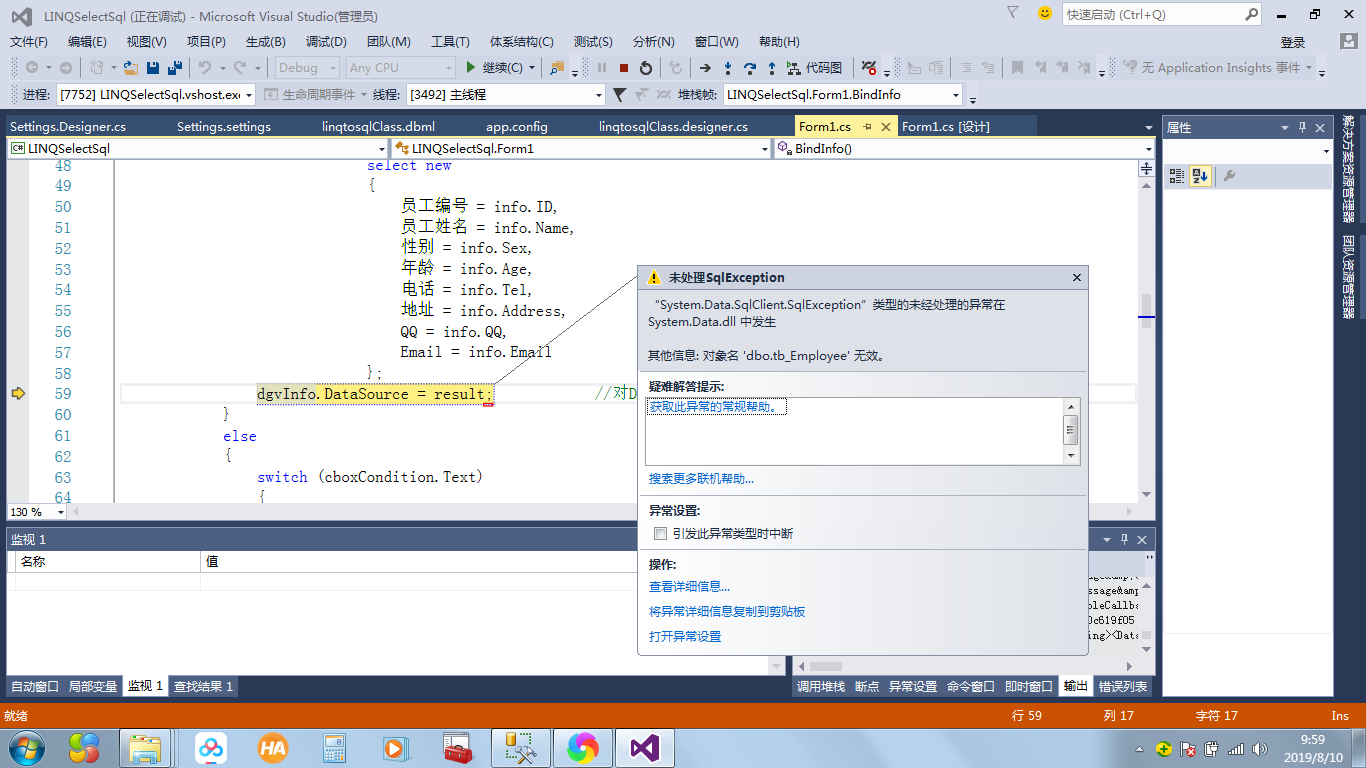1366x768 pixels.
Task: Open Visual Studio taskbar icon
Action: [x=645, y=747]
